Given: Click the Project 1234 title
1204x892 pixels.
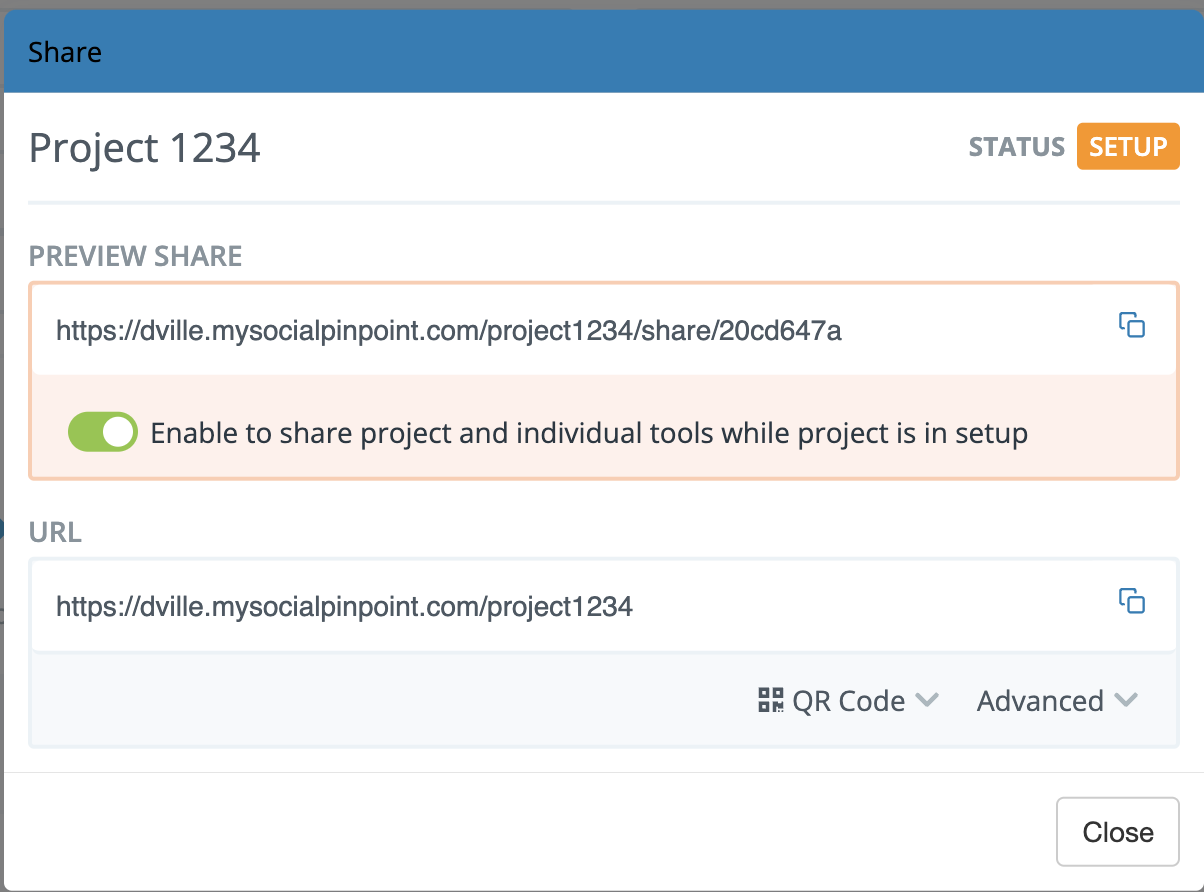Looking at the screenshot, I should click(x=145, y=148).
